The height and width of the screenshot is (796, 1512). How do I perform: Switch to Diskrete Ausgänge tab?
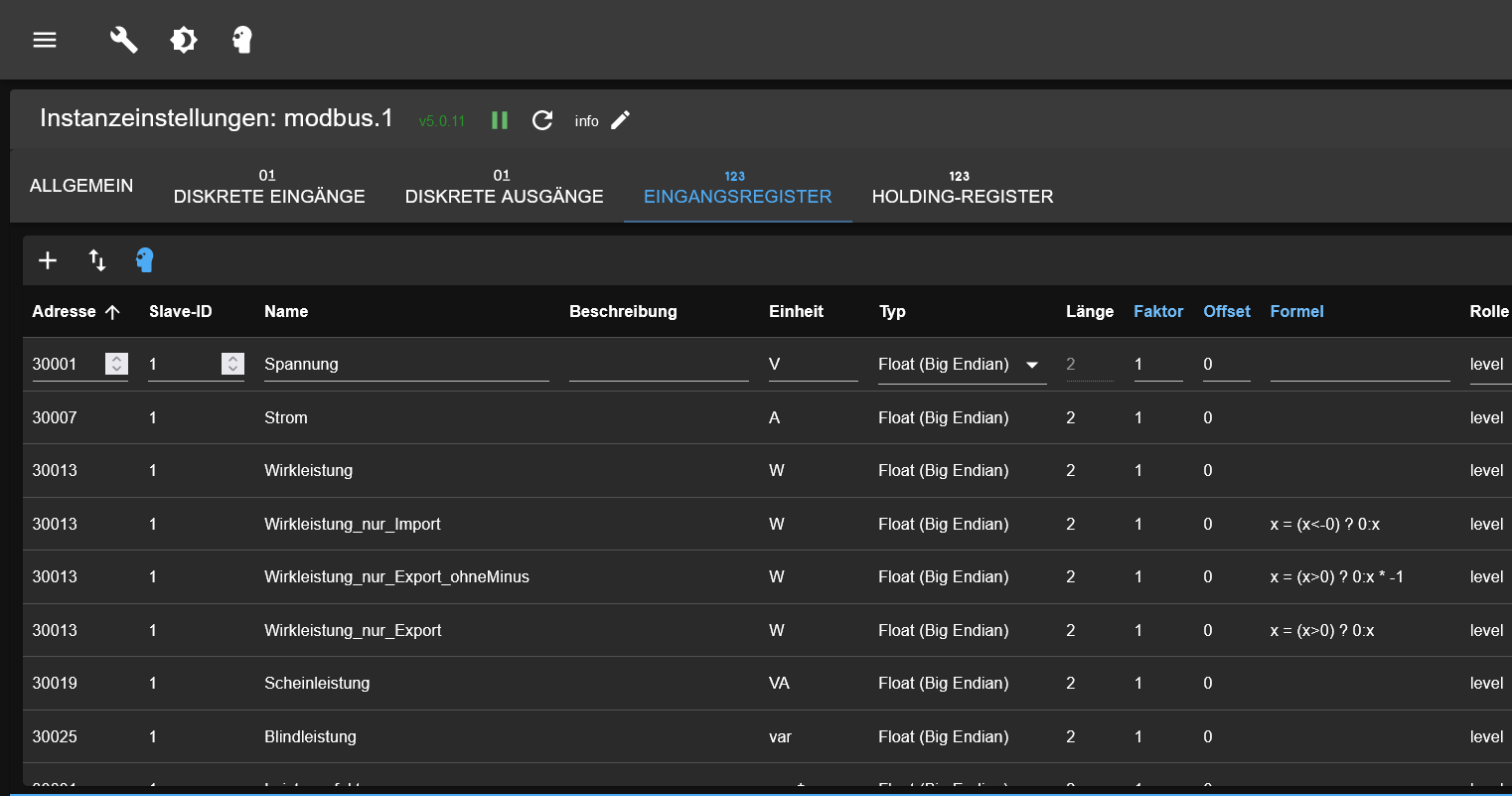[x=505, y=186]
